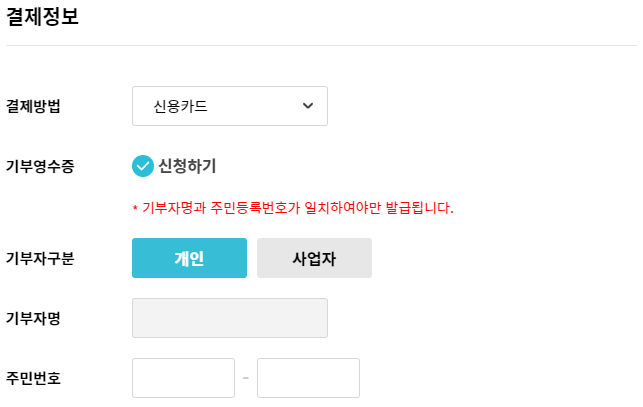Image resolution: width=643 pixels, height=407 pixels.
Task: Click the red 기부자명과 주민등록번호 notice text
Action: coord(298,209)
